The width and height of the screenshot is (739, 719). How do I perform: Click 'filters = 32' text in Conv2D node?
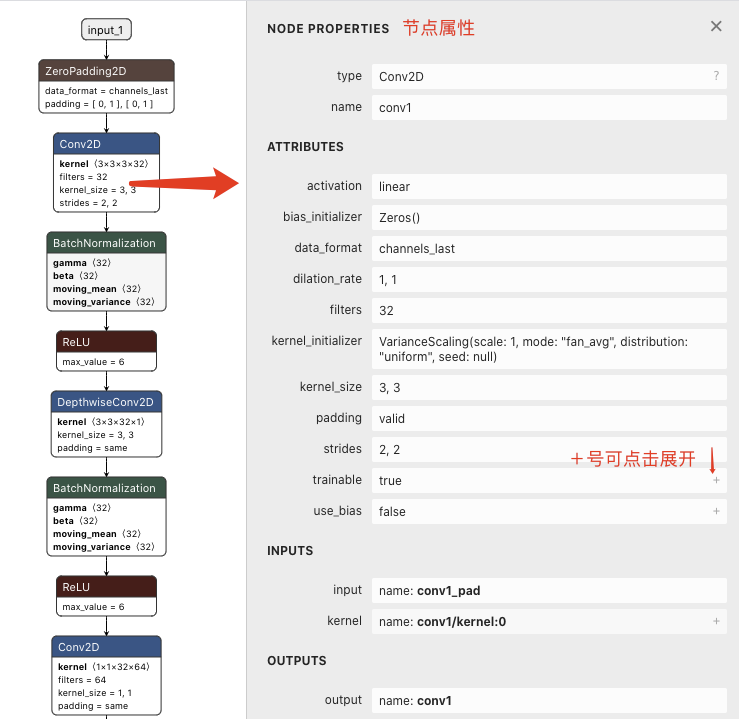pyautogui.click(x=83, y=177)
